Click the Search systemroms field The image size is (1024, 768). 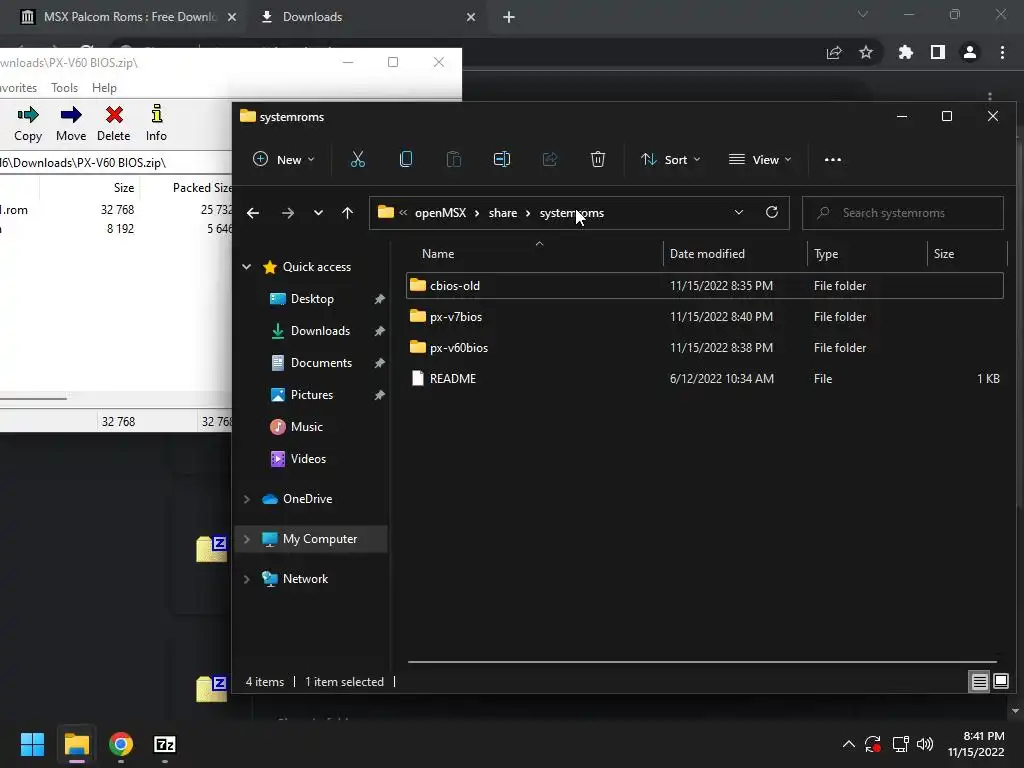pyautogui.click(x=903, y=213)
